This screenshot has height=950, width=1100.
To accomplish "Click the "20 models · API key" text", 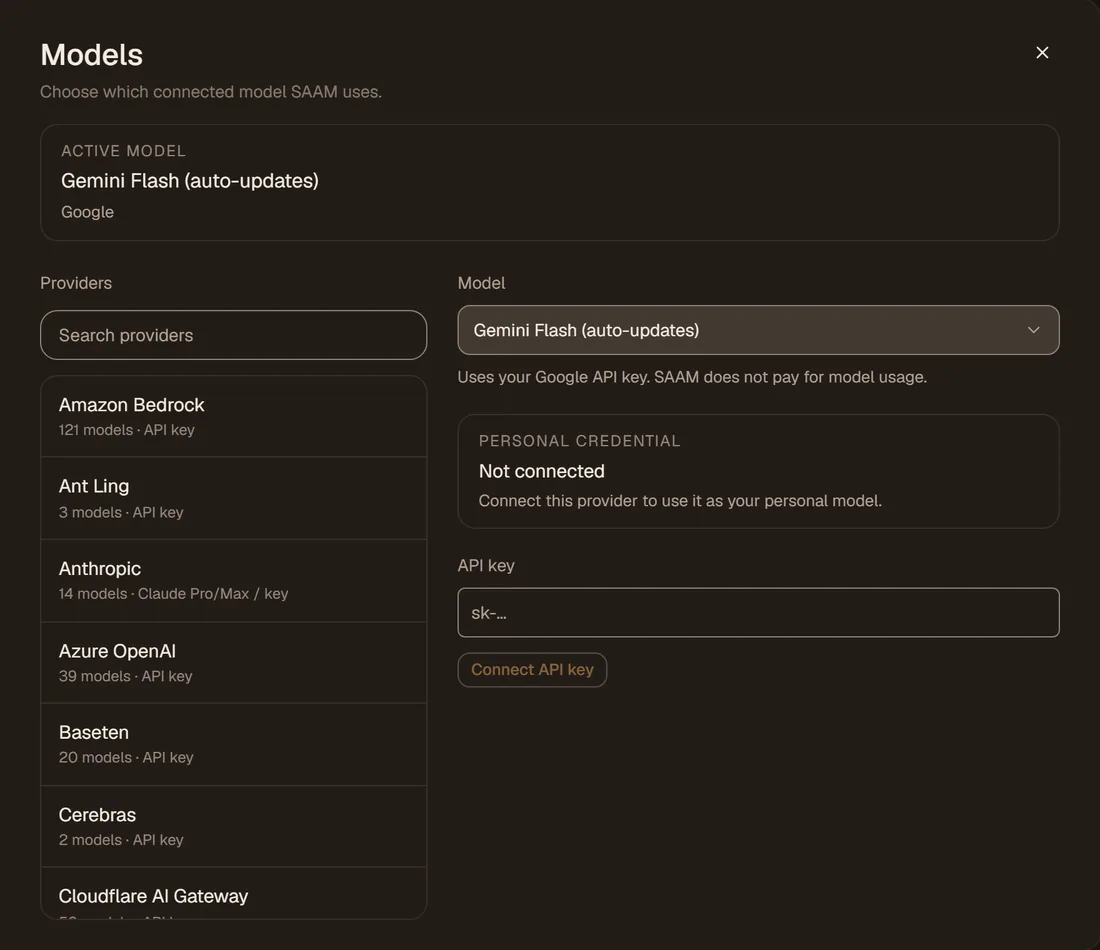I will [126, 758].
